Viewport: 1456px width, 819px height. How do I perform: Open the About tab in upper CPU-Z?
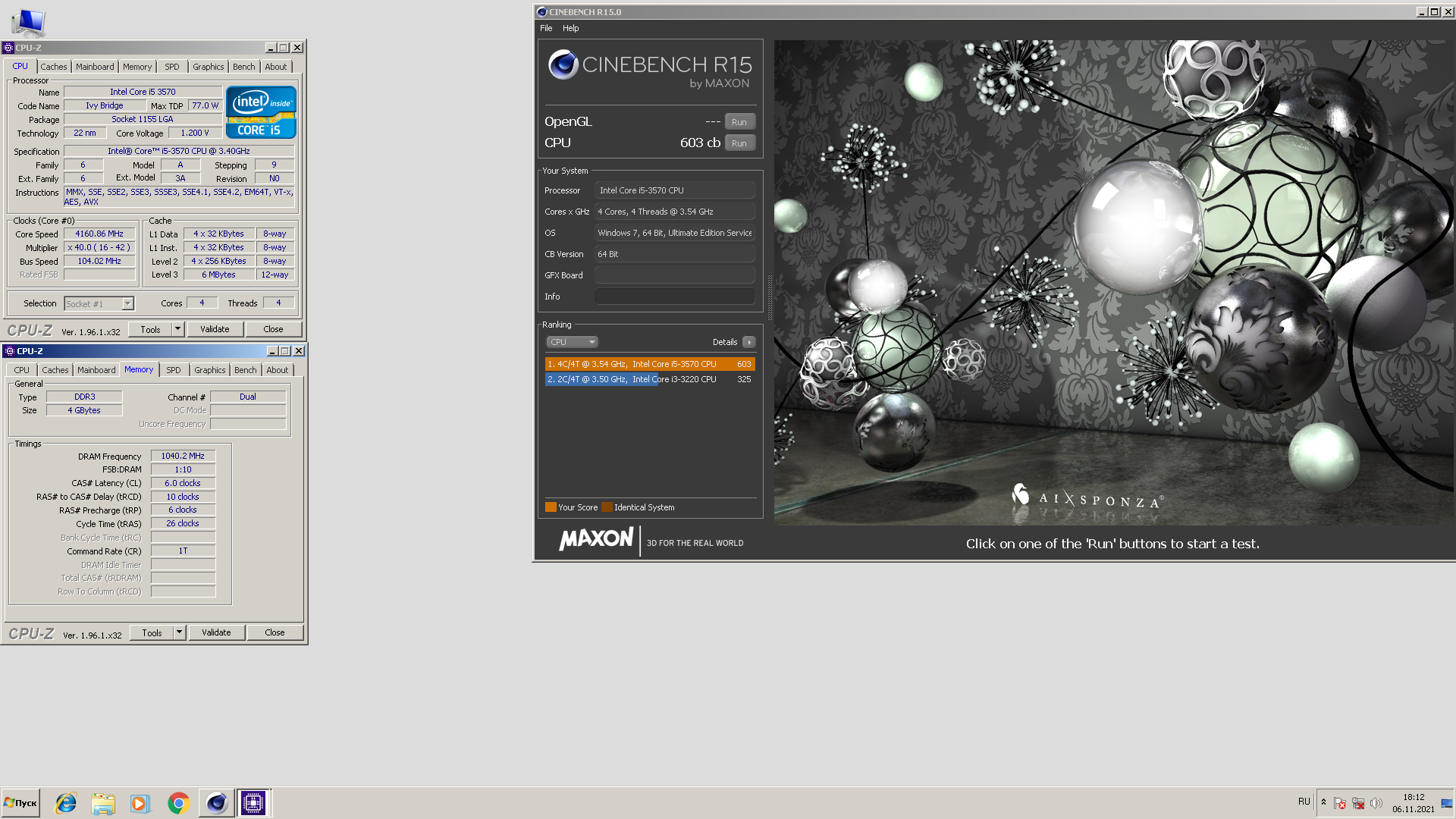[276, 67]
